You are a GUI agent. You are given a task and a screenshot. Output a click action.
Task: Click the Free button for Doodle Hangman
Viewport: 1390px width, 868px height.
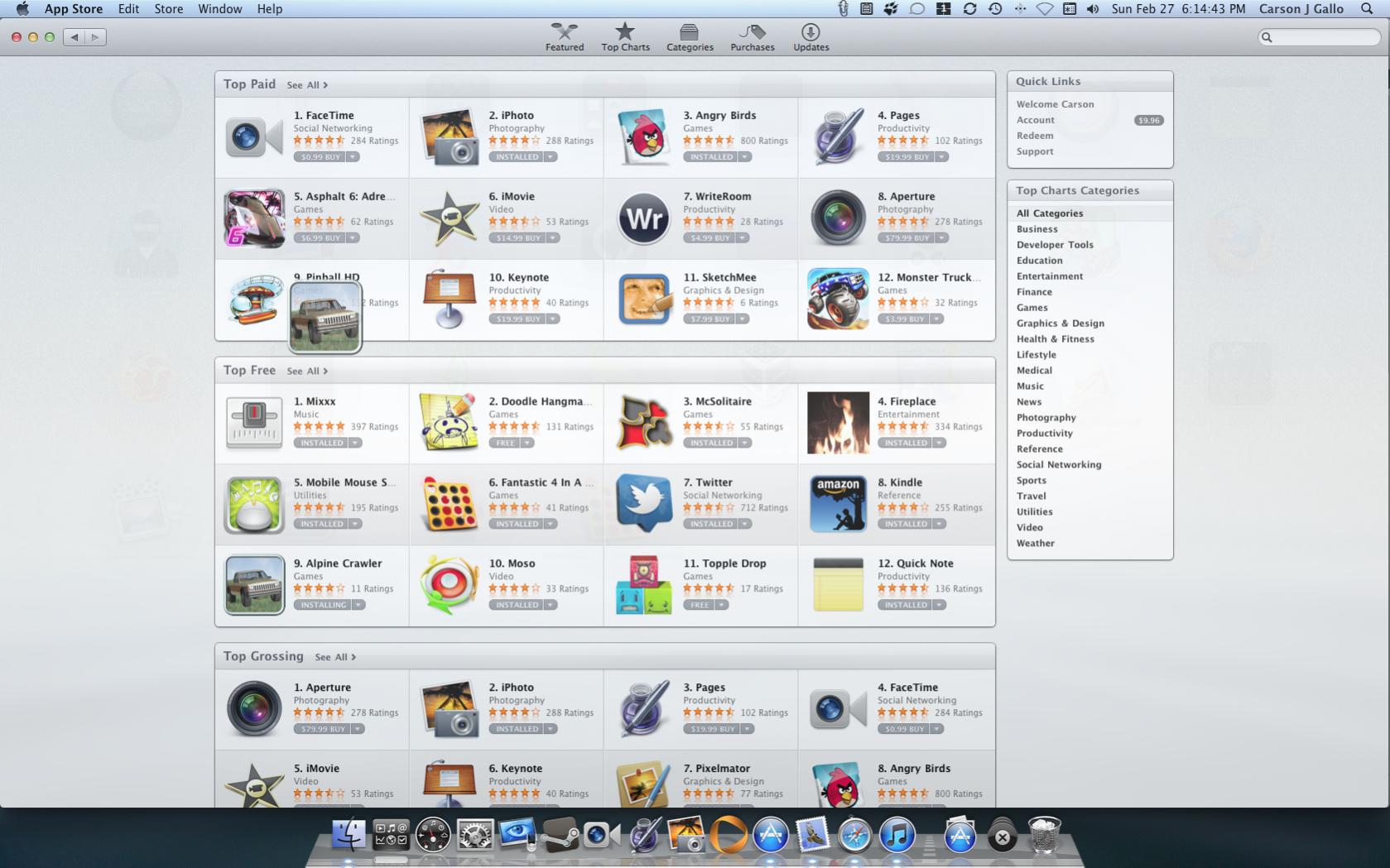click(505, 444)
